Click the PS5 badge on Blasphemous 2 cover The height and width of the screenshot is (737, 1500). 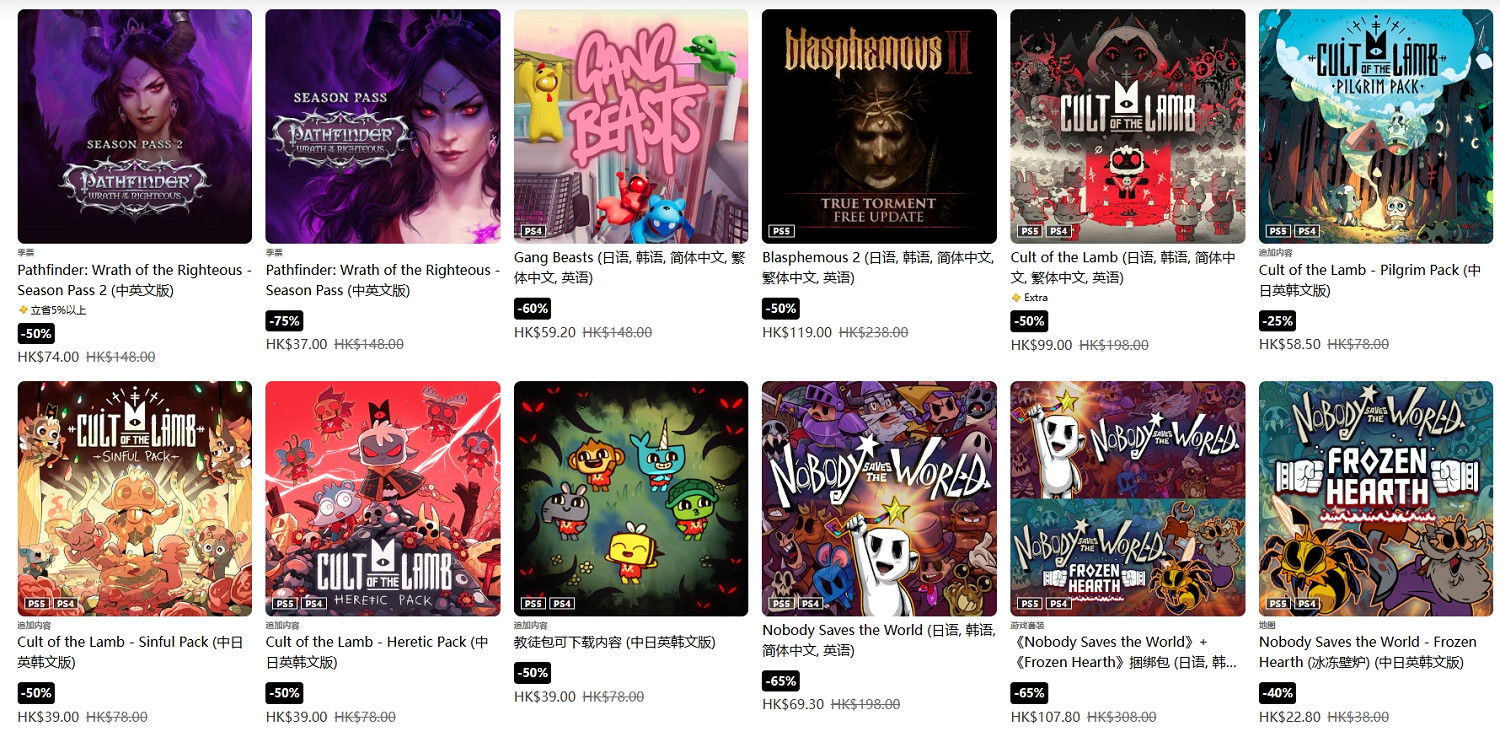click(782, 231)
